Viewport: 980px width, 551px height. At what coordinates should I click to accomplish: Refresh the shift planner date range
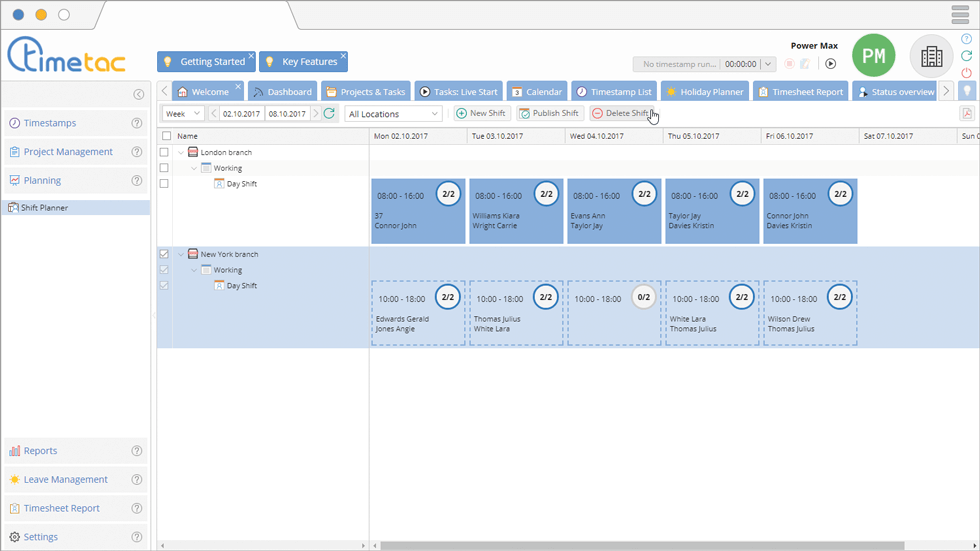pyautogui.click(x=329, y=114)
